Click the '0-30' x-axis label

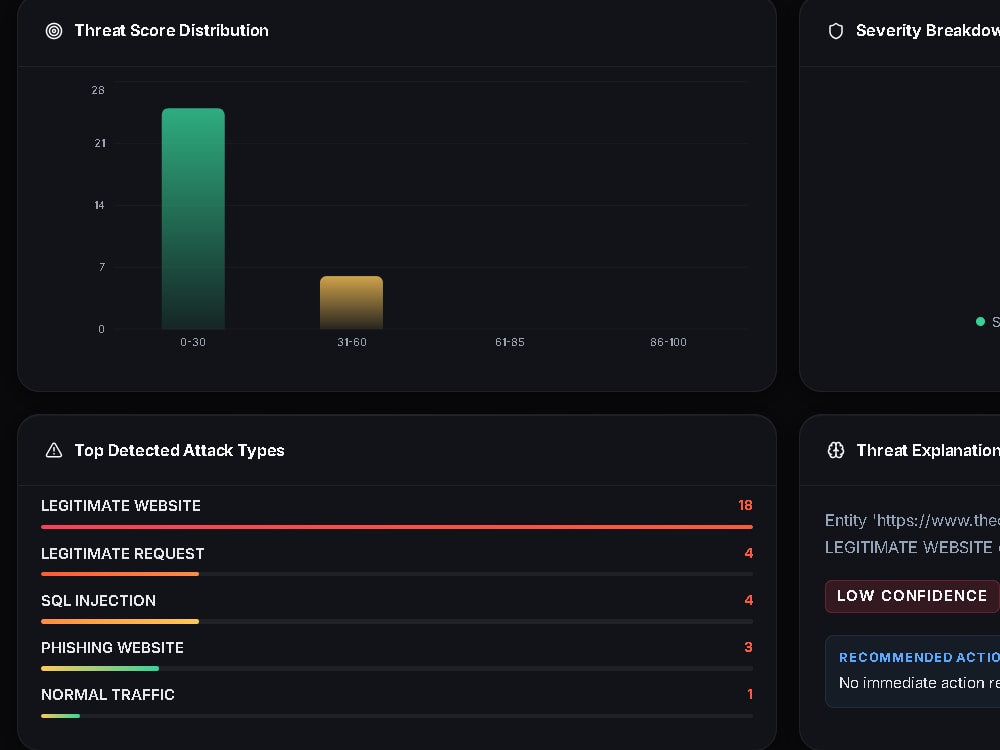pyautogui.click(x=193, y=342)
